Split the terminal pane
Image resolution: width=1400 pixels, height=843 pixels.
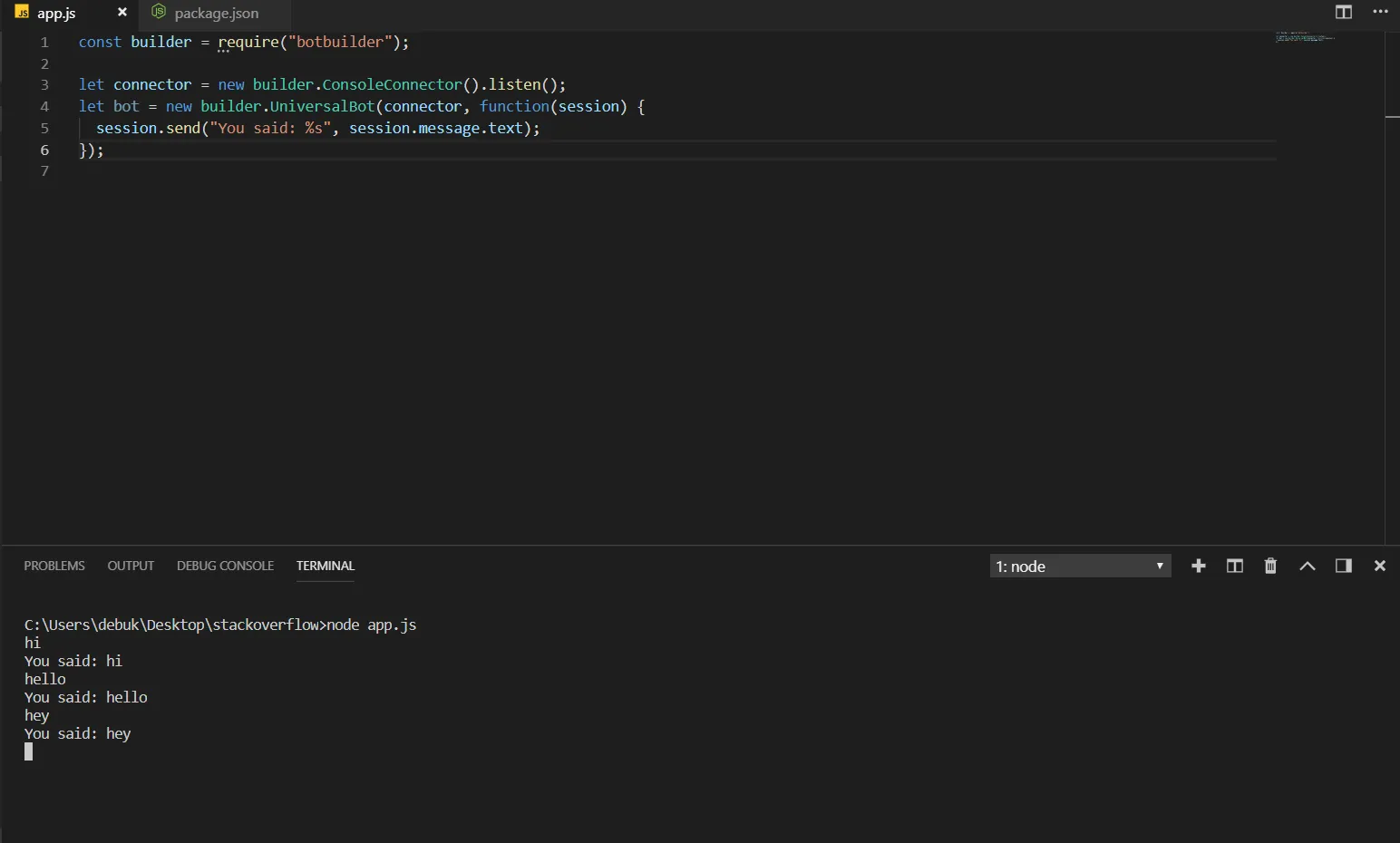tap(1234, 566)
